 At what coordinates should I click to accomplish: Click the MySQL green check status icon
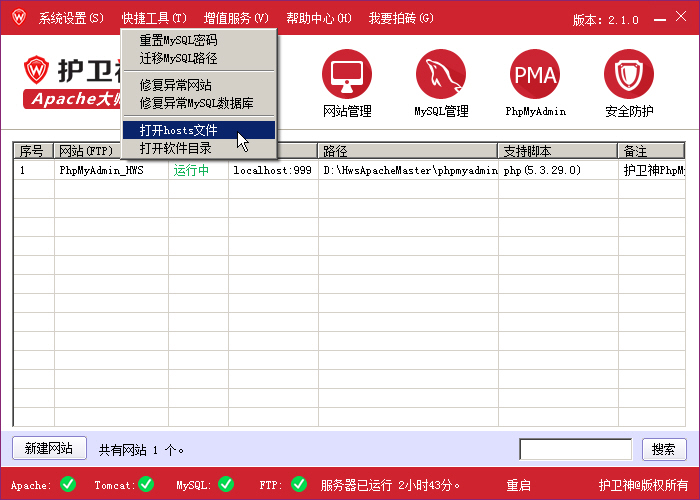tap(226, 484)
